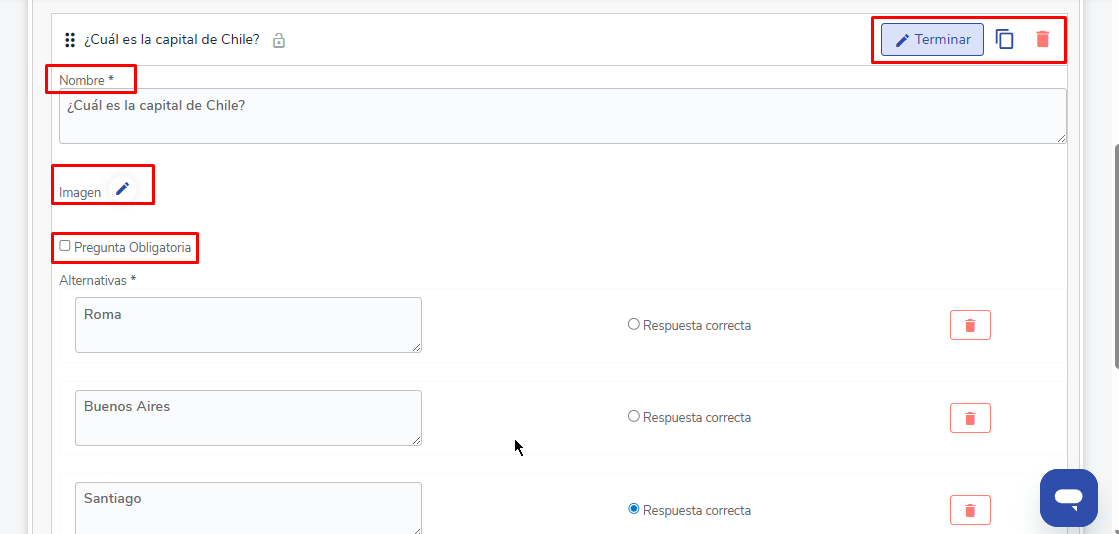Click the question header title text

click(x=172, y=40)
